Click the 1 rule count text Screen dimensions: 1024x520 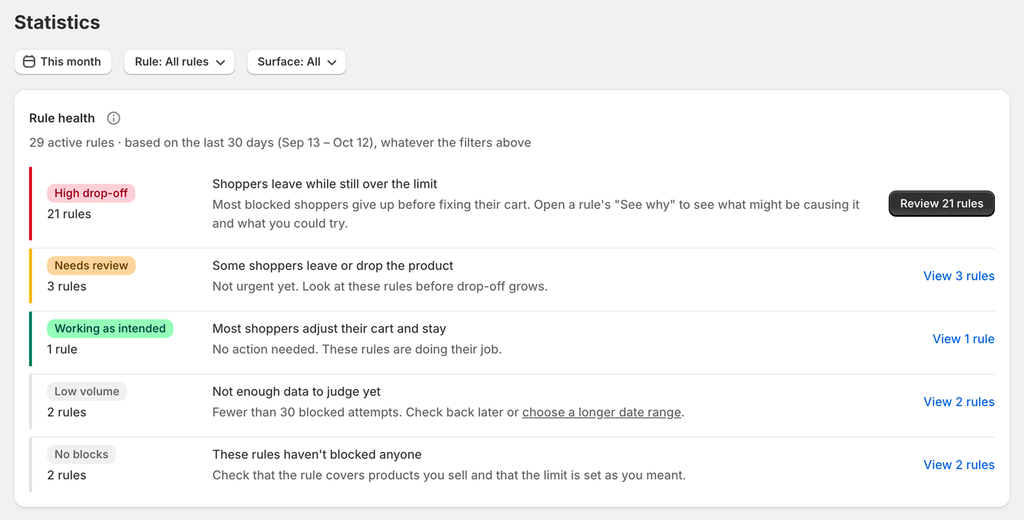tap(62, 349)
